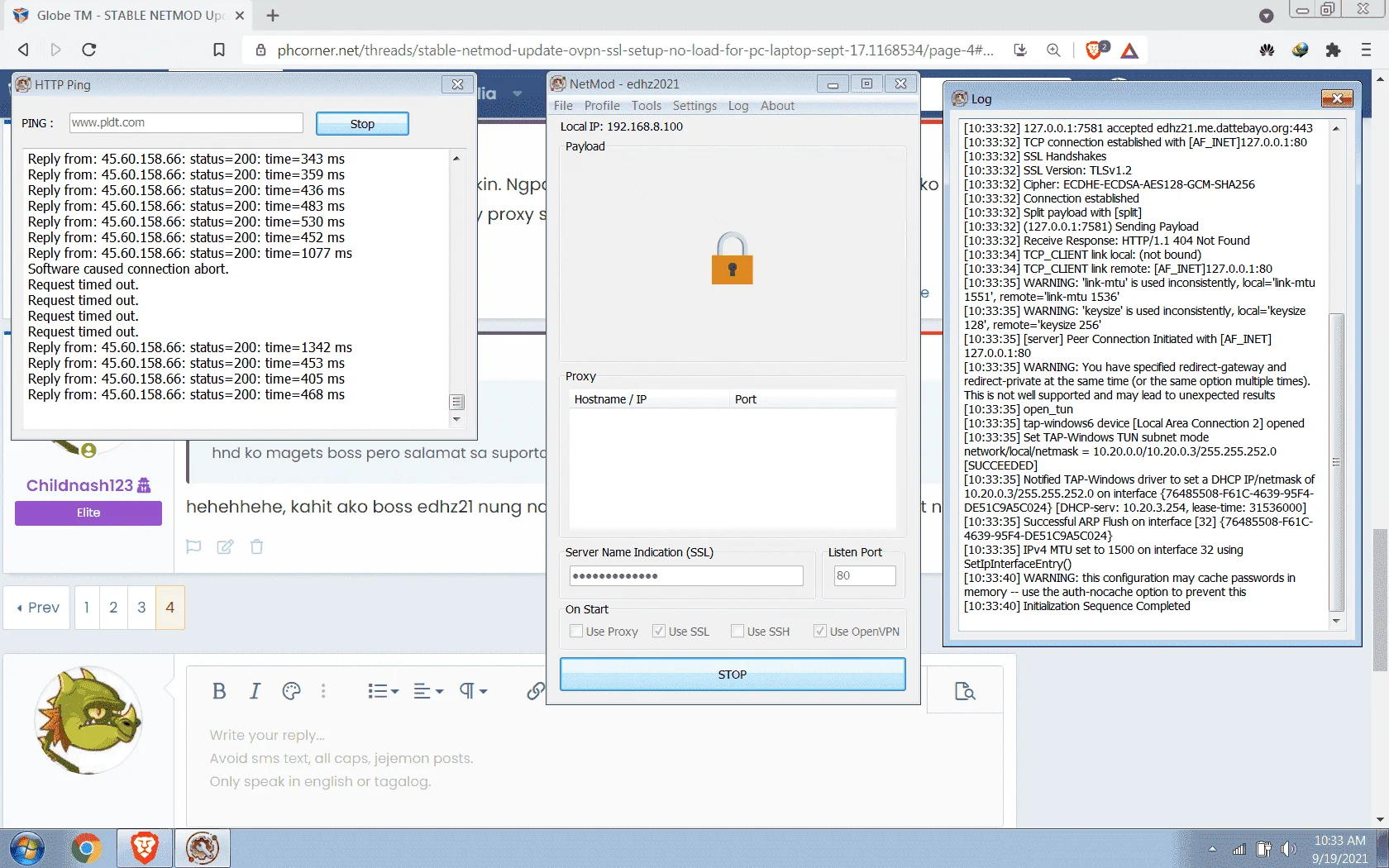Toggle the Use SSL checkbox
1389x868 pixels.
pos(659,632)
